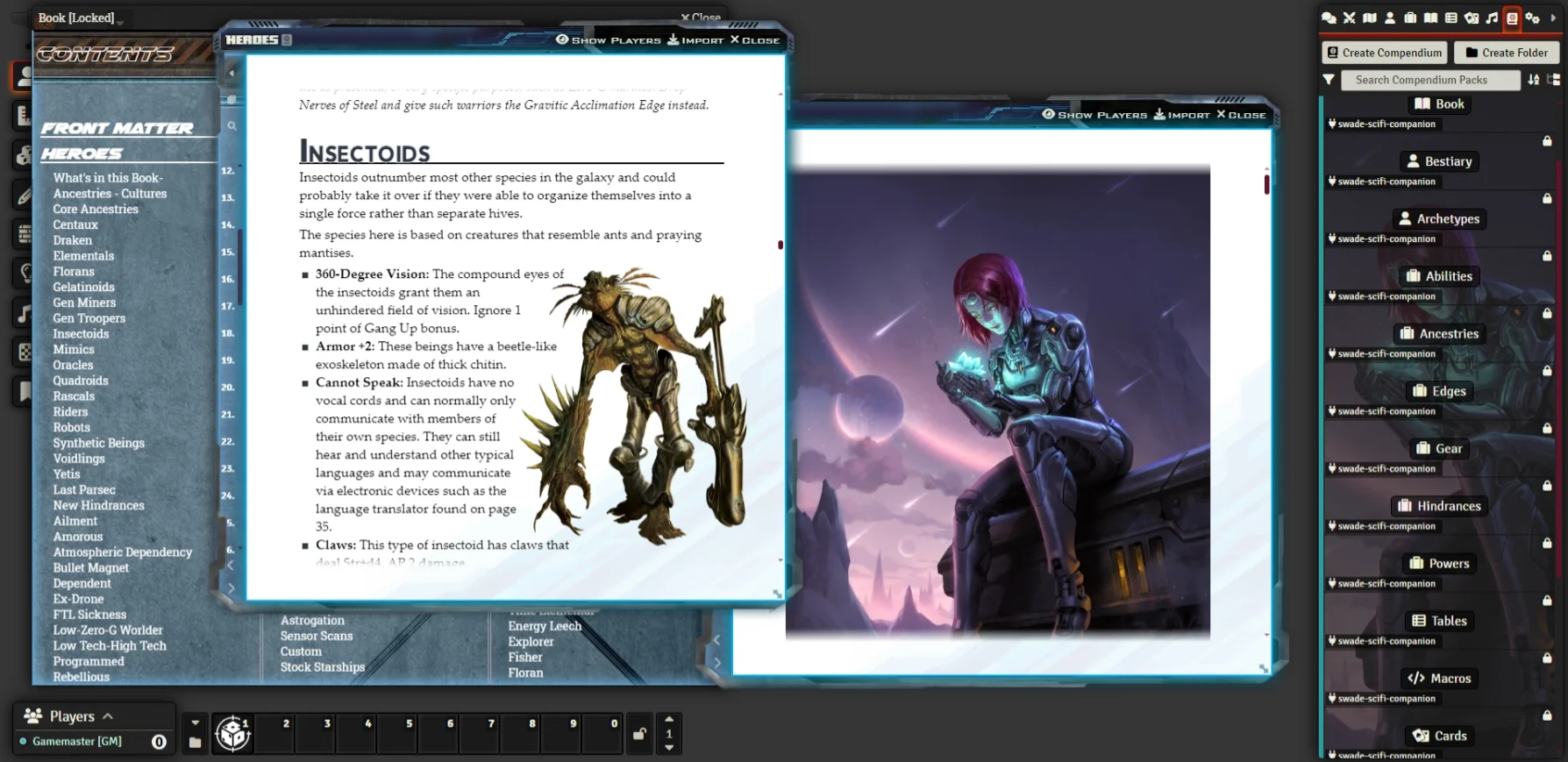The image size is (1568, 762).
Task: Open the Edges compendium pack
Action: click(x=1439, y=391)
